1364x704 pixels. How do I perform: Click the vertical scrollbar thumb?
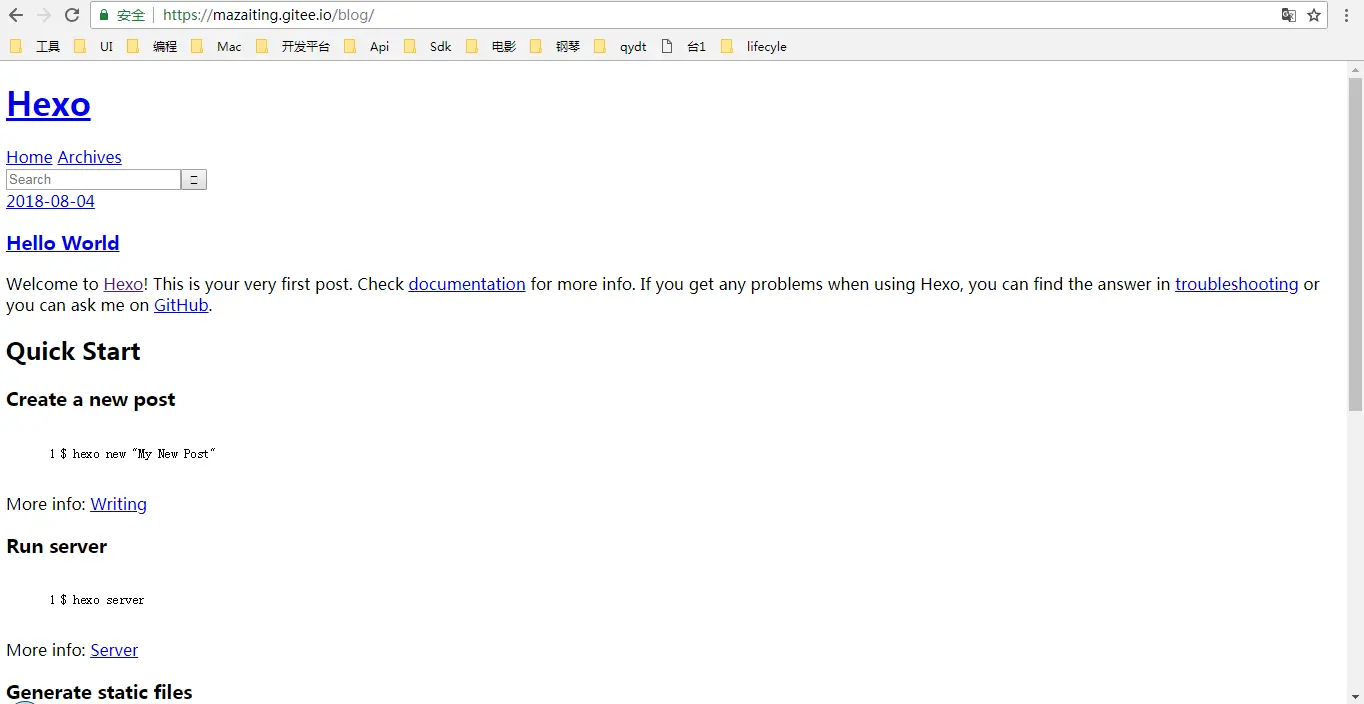(x=1355, y=244)
